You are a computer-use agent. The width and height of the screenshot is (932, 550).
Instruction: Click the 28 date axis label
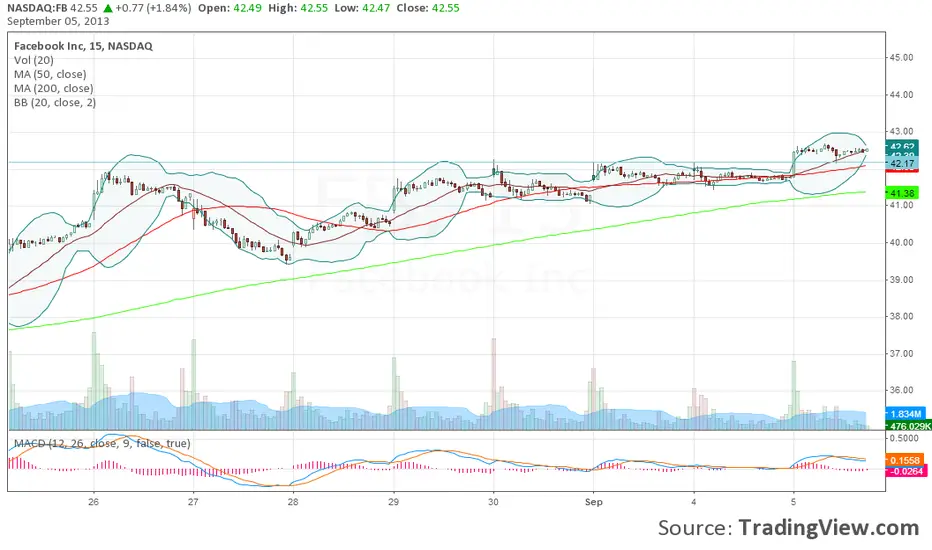pos(292,502)
